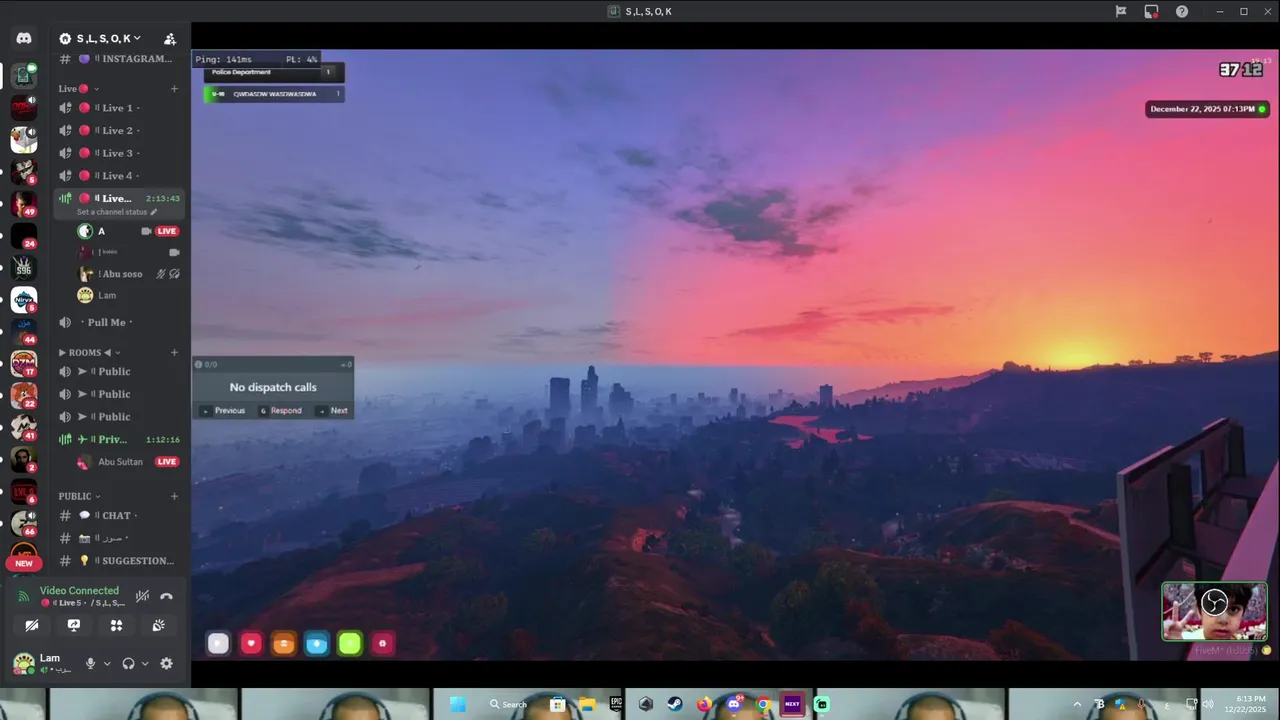Click the blue square in game hotbar

pos(316,644)
